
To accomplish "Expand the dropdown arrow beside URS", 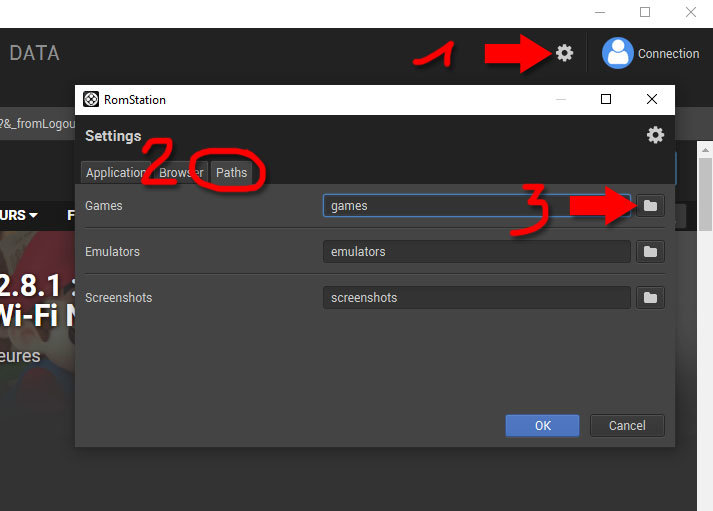I will click(33, 215).
